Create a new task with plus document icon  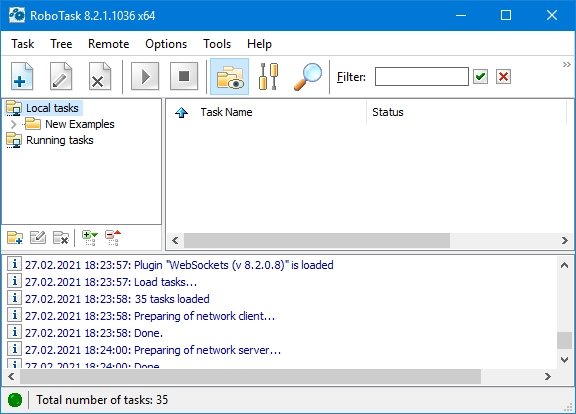click(22, 76)
